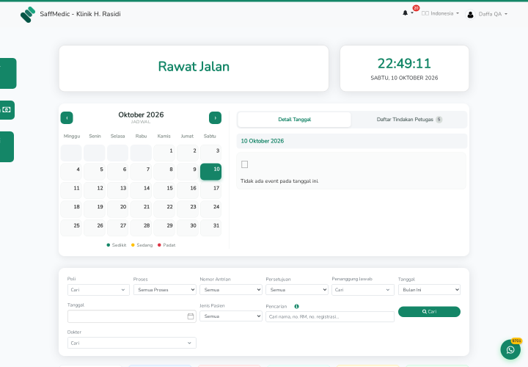Screen dimensions: 528x367
Task: Select October 1 in the calendar
Action: 164,153
